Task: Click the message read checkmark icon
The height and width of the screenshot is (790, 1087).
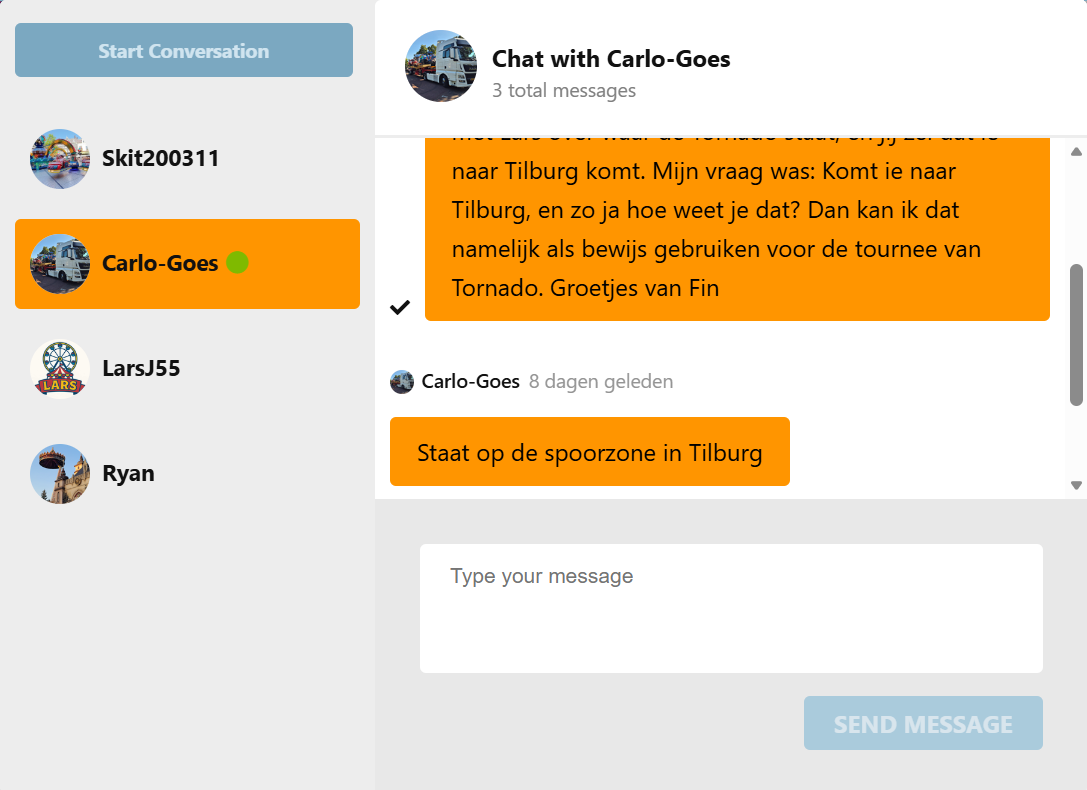Action: pos(400,307)
